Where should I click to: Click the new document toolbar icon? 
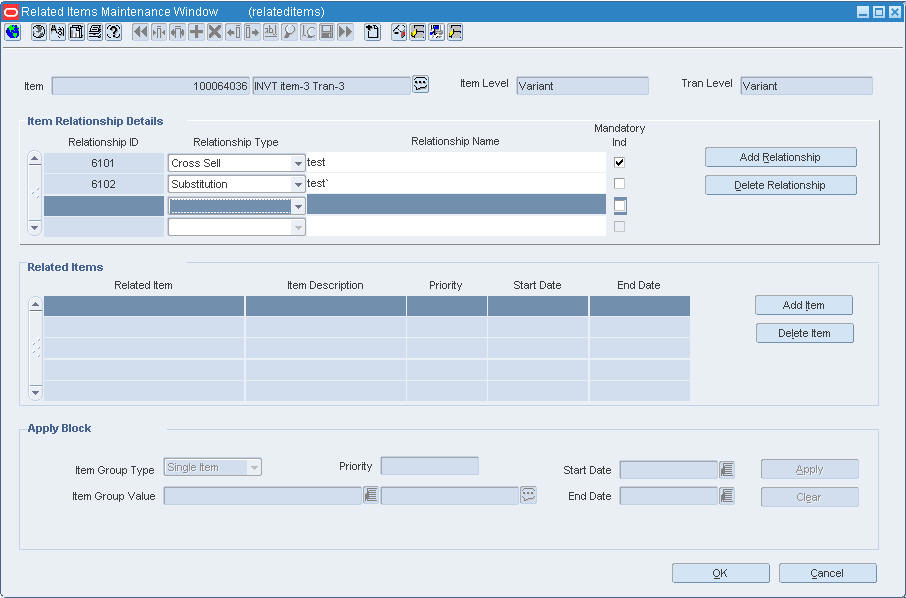point(373,32)
